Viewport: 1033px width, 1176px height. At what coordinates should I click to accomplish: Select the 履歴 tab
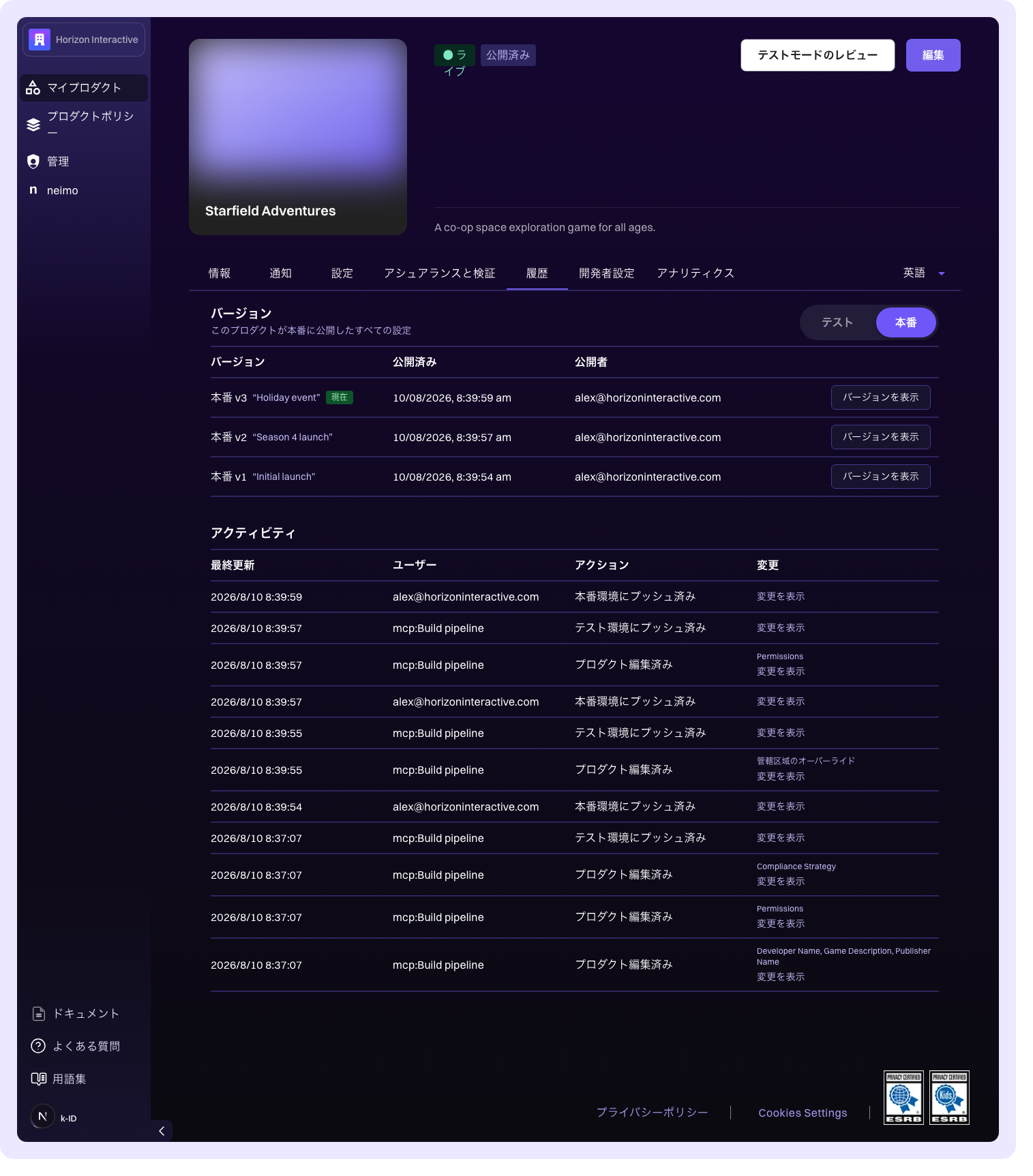(537, 273)
